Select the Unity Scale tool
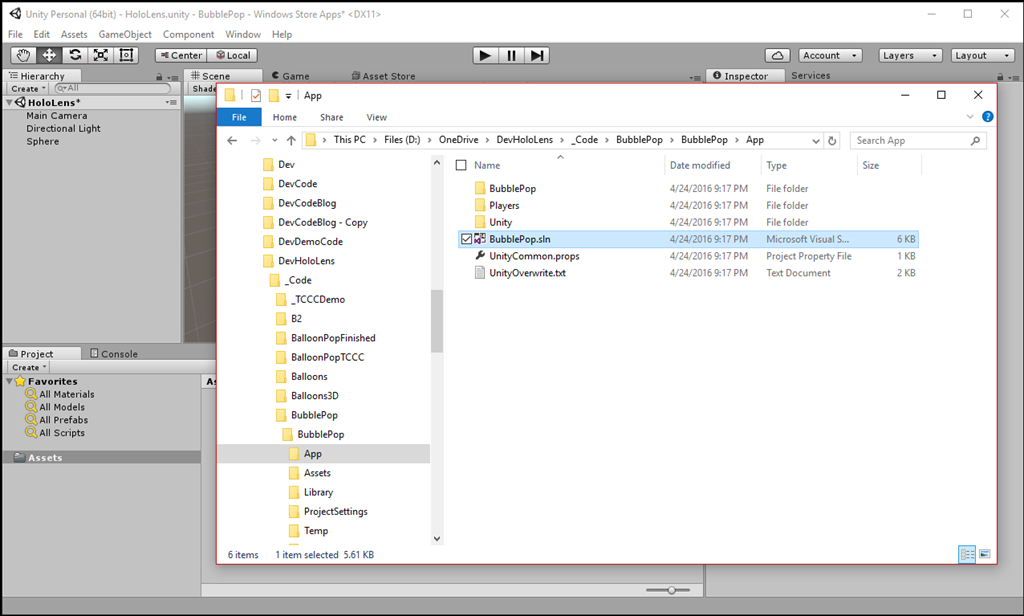The image size is (1024, 616). 101,56
